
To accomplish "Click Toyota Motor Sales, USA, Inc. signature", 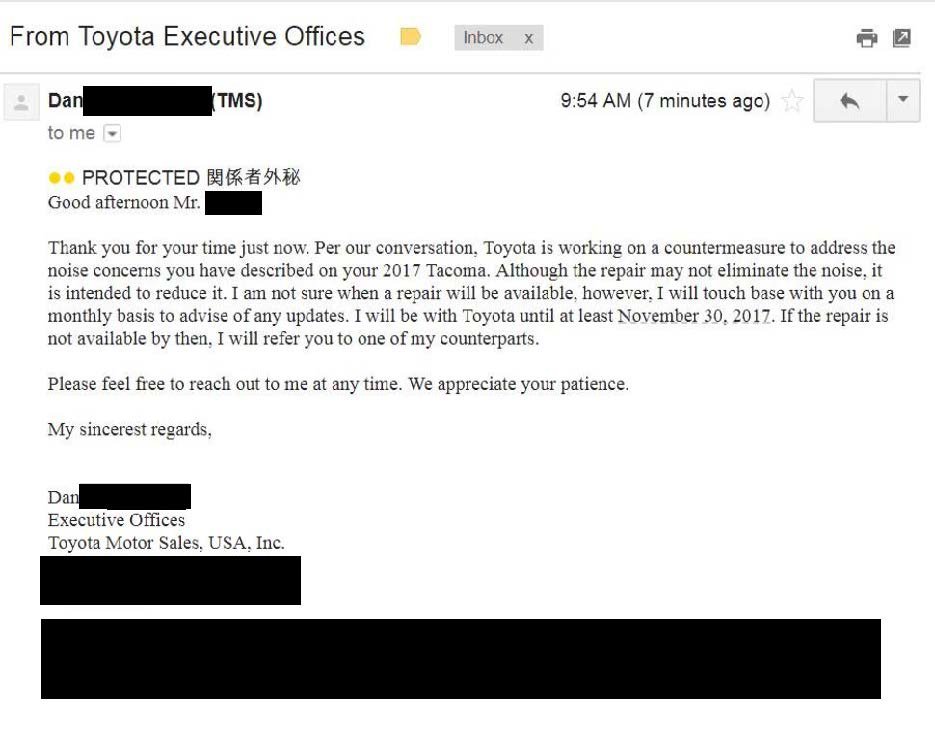I will pyautogui.click(x=166, y=543).
